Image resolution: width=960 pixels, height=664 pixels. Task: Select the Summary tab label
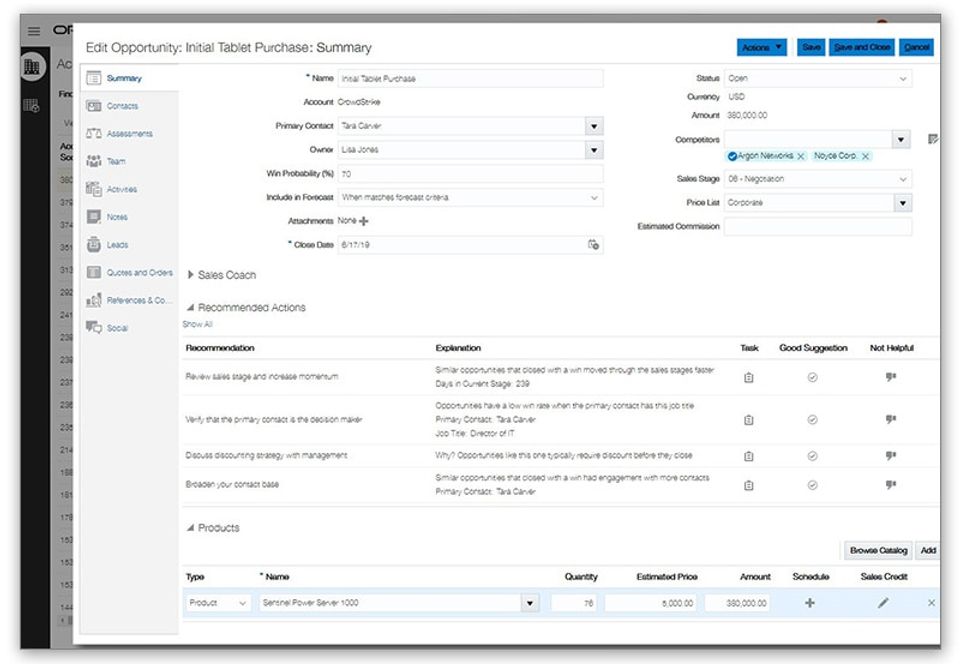pyautogui.click(x=124, y=78)
